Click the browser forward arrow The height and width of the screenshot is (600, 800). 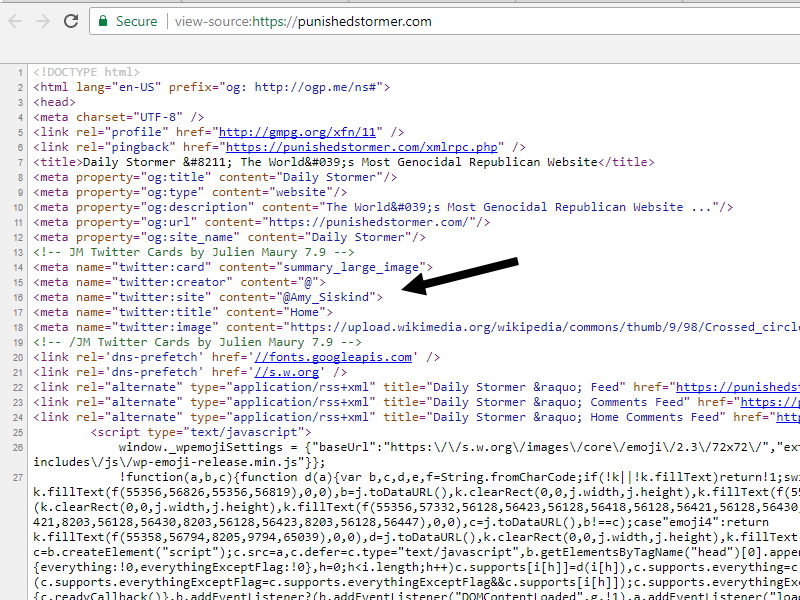pos(43,21)
